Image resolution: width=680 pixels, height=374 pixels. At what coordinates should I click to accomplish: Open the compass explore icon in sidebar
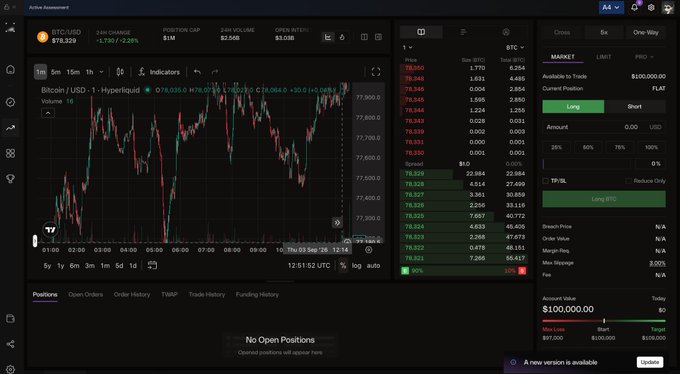[10, 102]
